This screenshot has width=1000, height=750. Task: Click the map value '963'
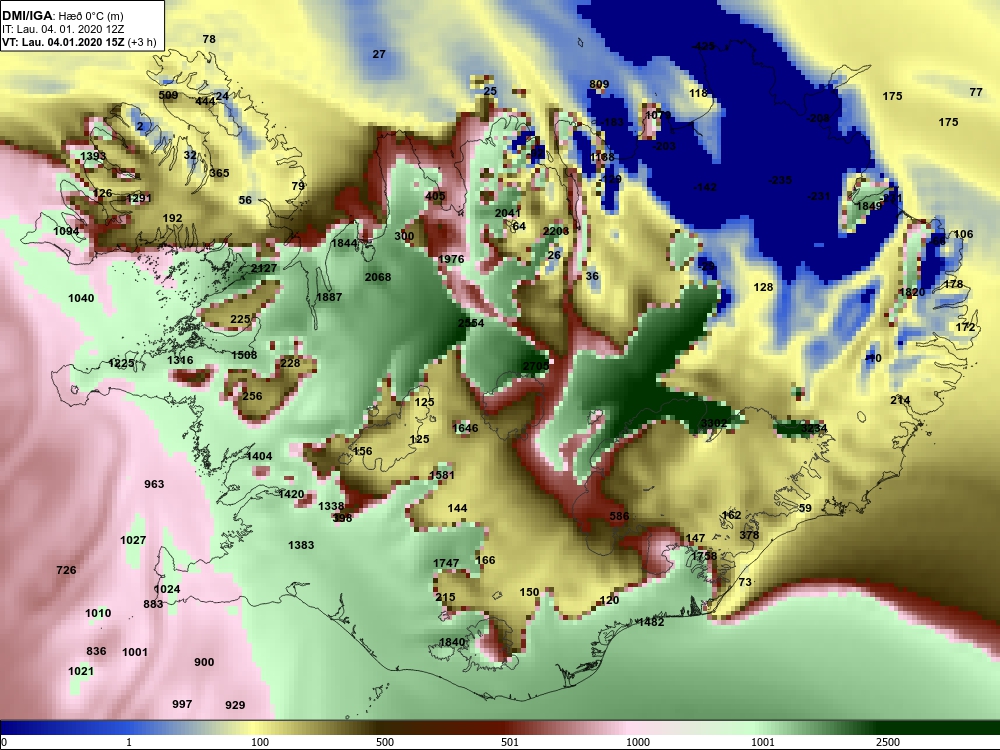(154, 484)
